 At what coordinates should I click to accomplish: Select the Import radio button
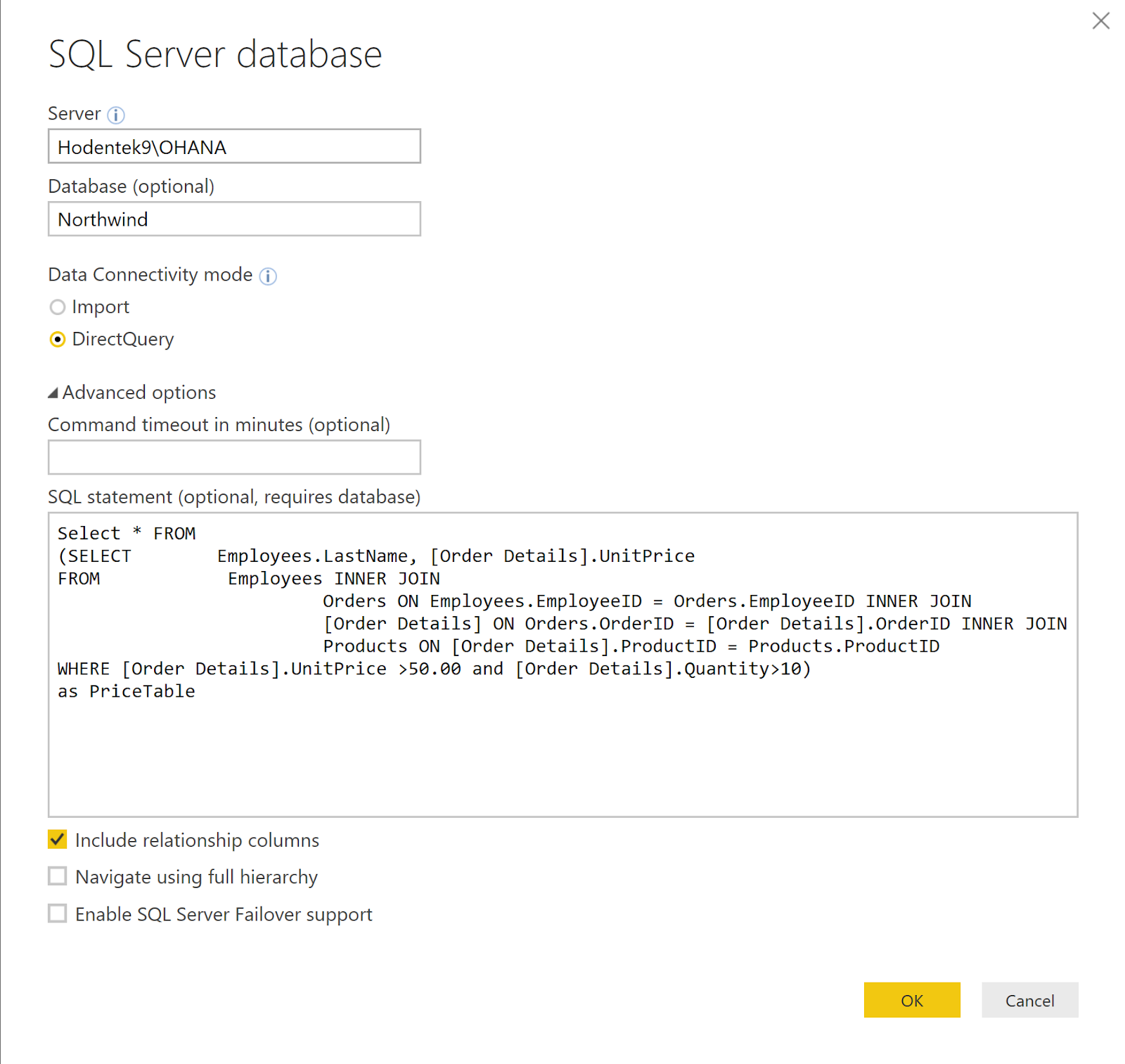[x=57, y=307]
